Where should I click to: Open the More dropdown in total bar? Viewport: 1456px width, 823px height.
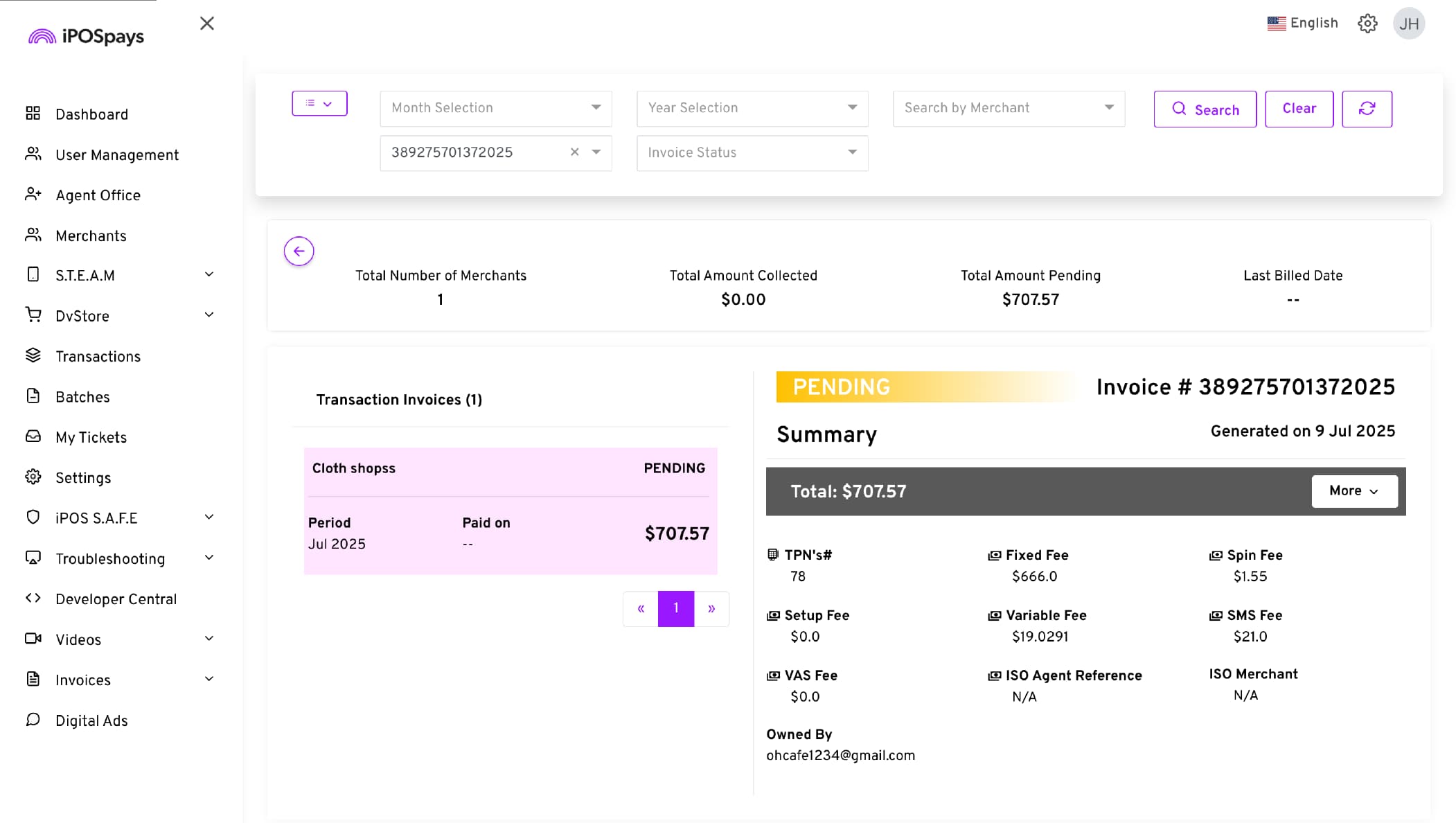point(1353,491)
